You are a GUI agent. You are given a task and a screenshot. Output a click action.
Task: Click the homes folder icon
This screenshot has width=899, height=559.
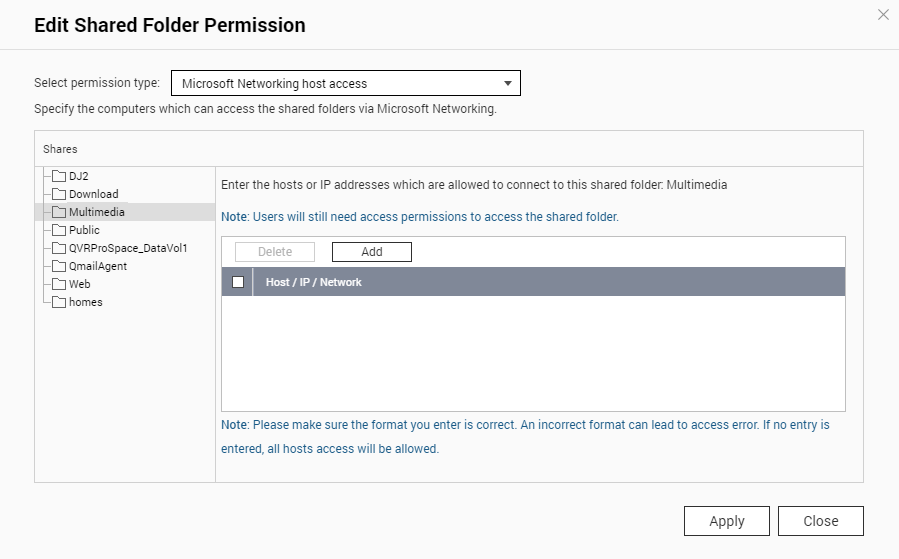pyautogui.click(x=59, y=302)
